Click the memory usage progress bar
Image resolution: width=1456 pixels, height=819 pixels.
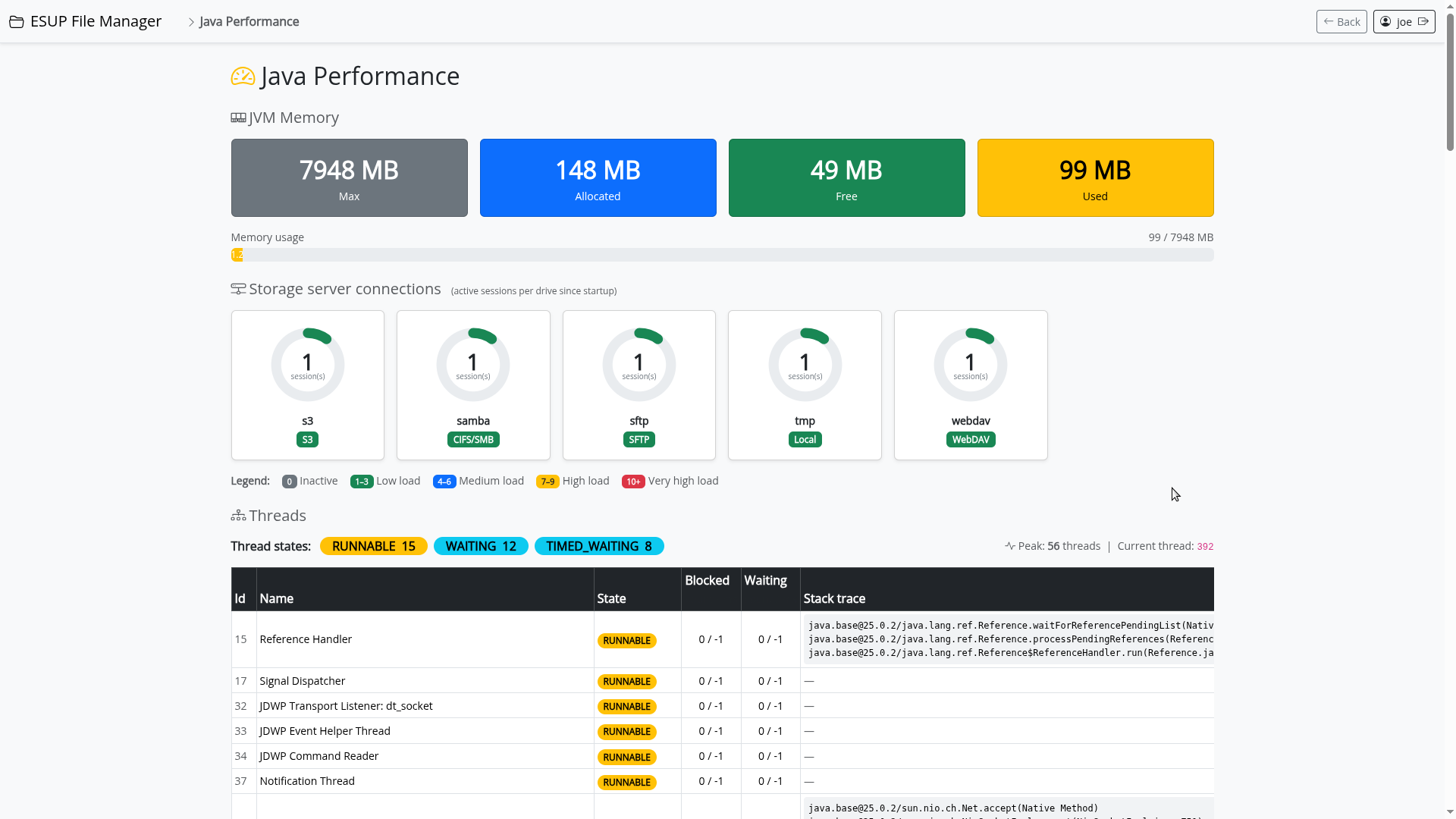722,255
